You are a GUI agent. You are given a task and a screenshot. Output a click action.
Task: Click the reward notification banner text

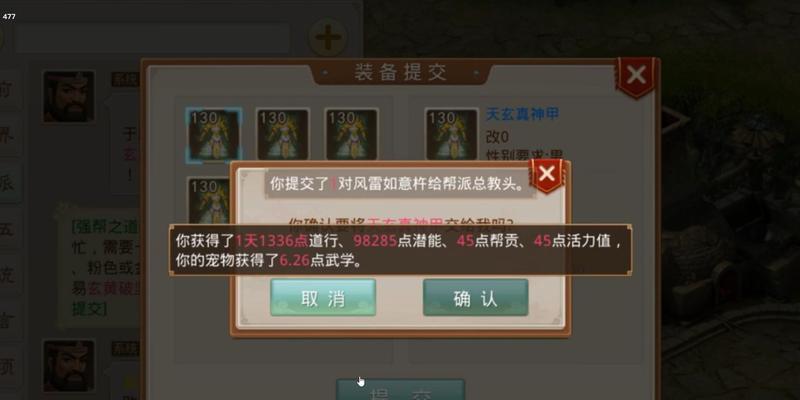(x=401, y=250)
